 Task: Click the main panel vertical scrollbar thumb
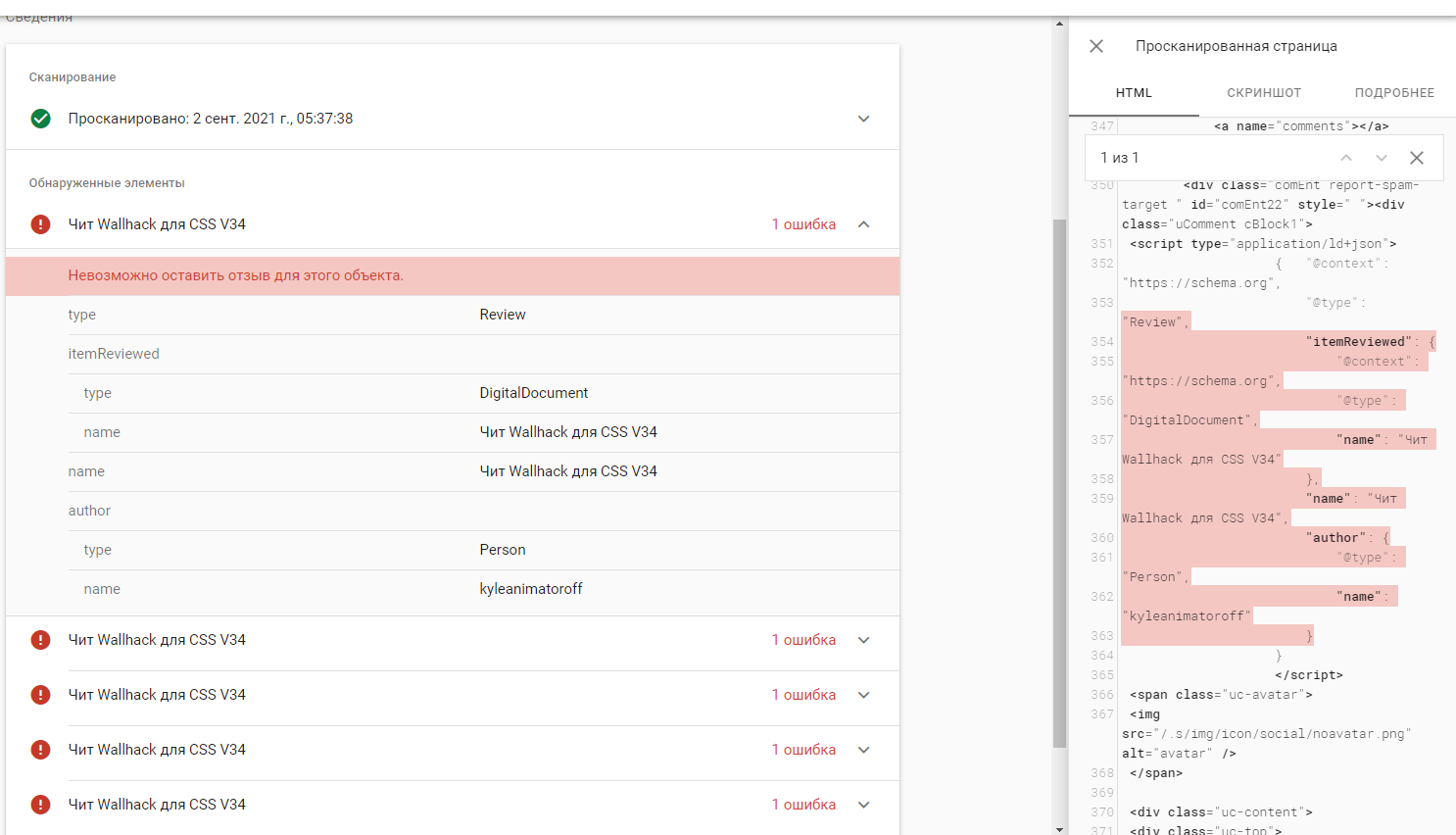tap(1059, 483)
